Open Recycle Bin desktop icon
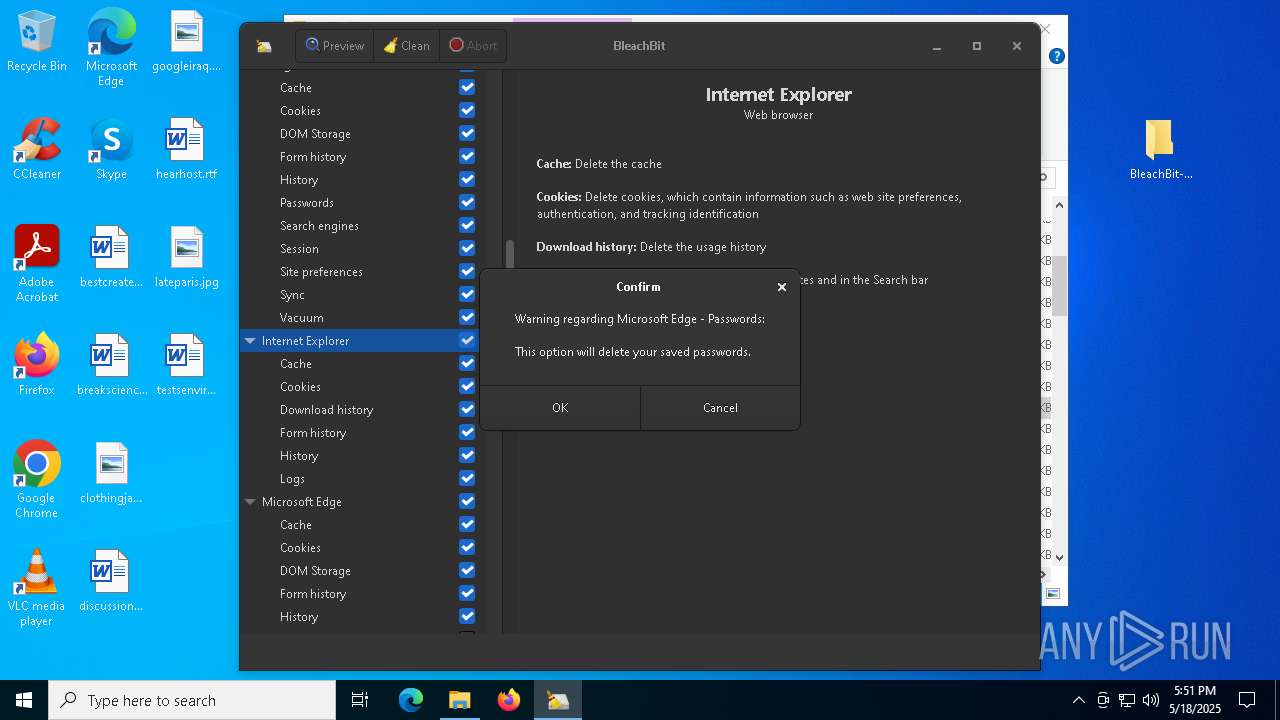The height and width of the screenshot is (720, 1280). tap(37, 42)
